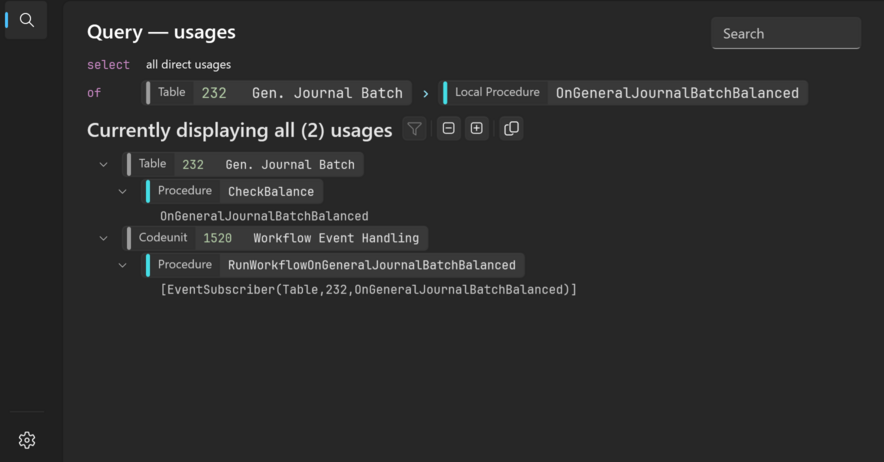Select the Procedure CheckBalance row
This screenshot has height=462, width=884.
(x=232, y=191)
